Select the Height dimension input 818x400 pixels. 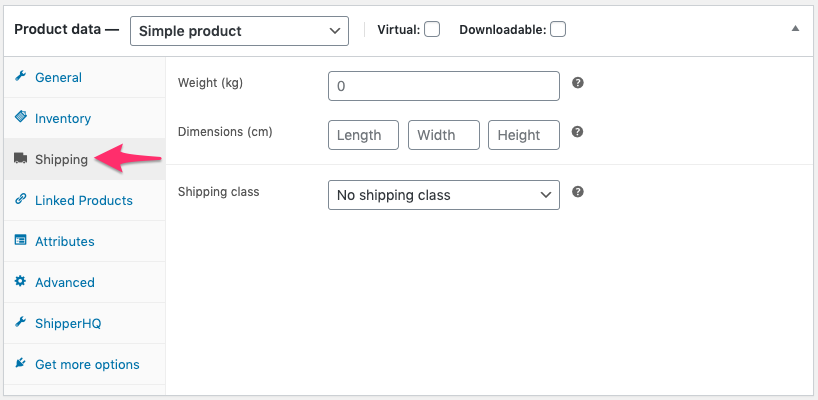click(x=523, y=135)
